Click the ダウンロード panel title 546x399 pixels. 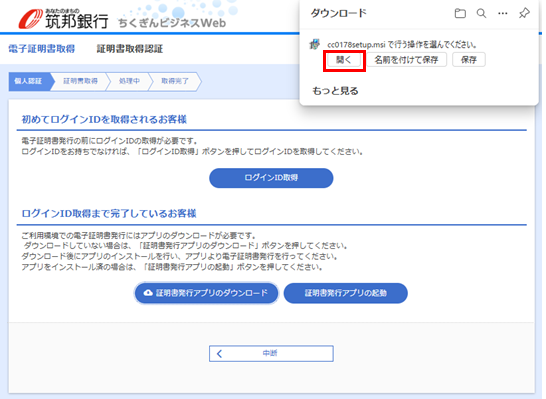(x=339, y=14)
